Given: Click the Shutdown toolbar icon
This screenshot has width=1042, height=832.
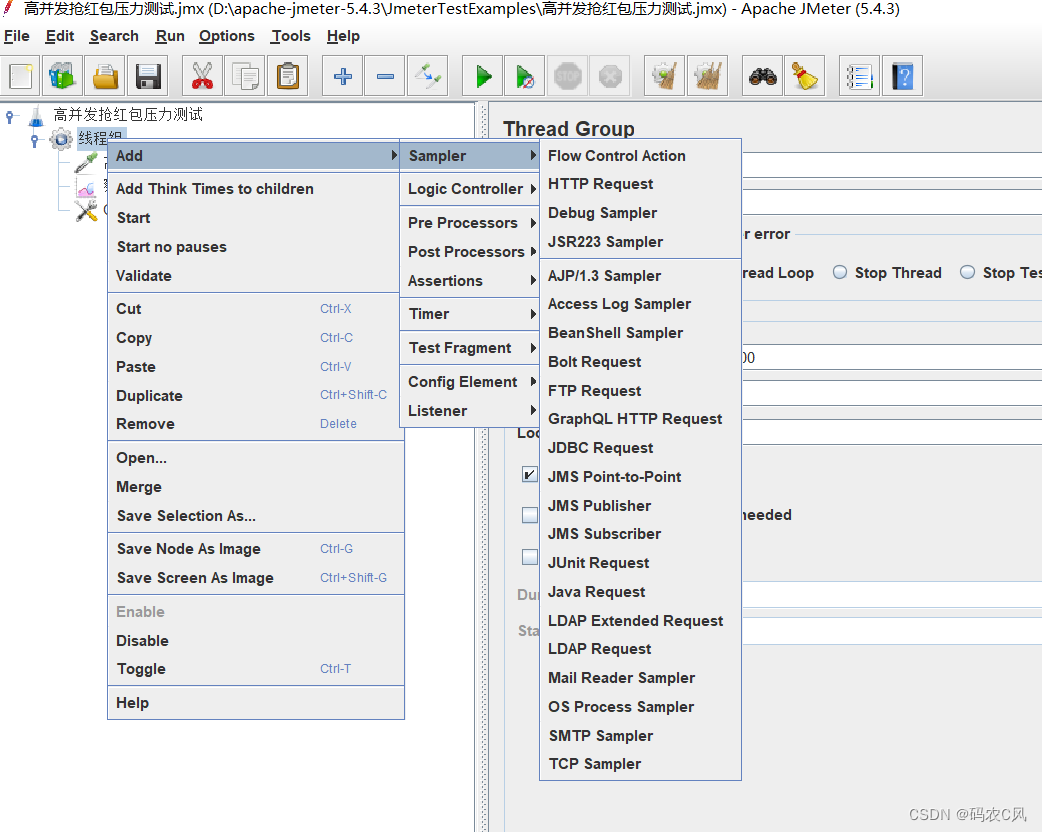Looking at the screenshot, I should pos(610,76).
